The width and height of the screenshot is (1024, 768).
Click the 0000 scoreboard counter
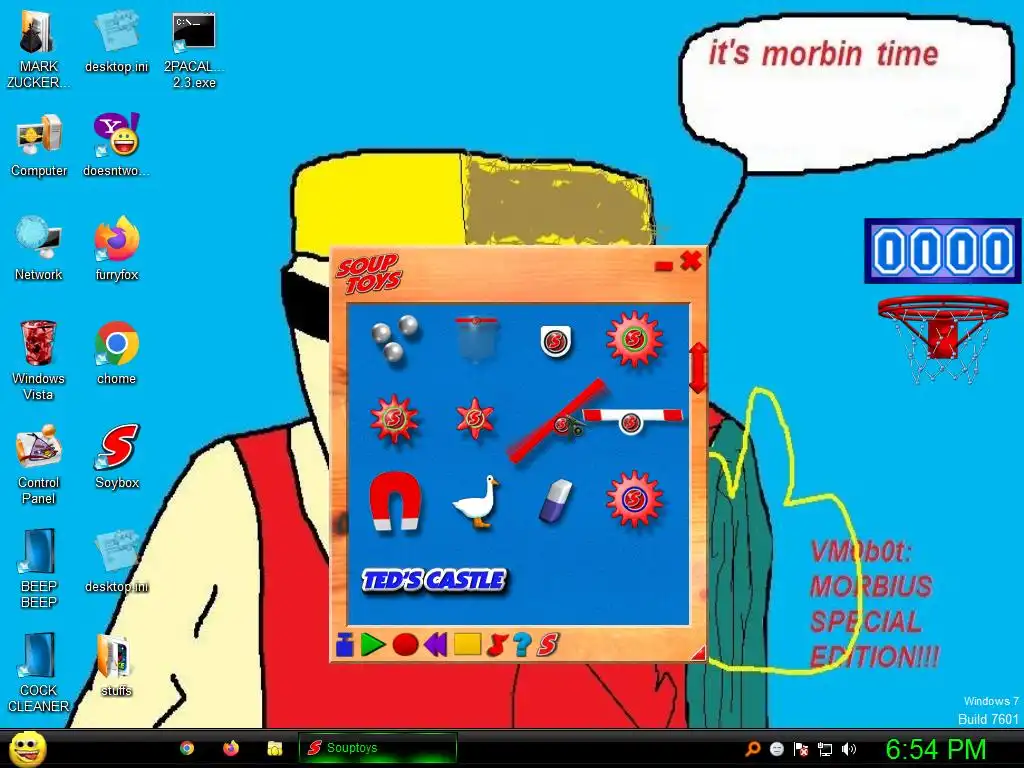pyautogui.click(x=942, y=251)
